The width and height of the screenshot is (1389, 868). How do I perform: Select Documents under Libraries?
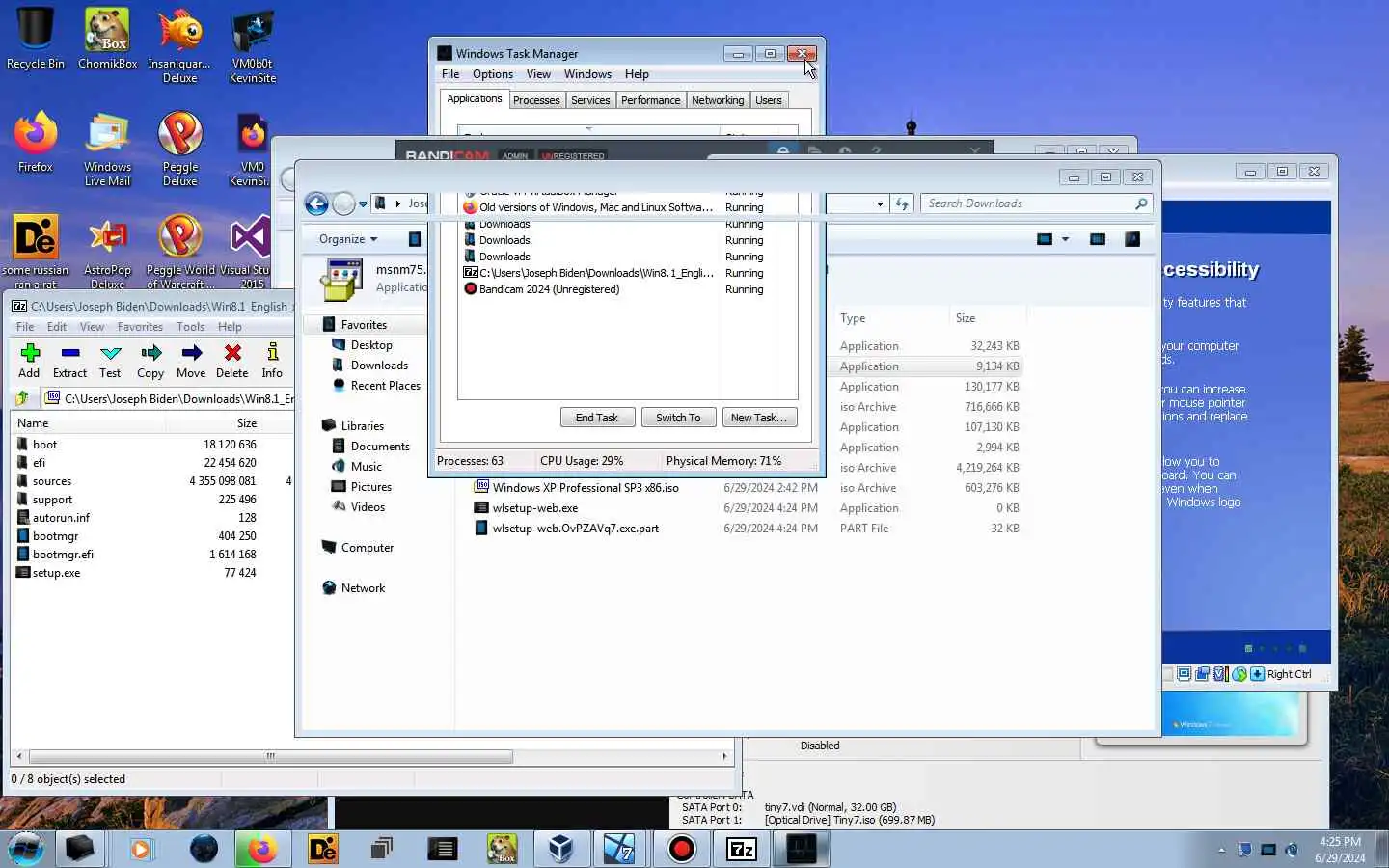380,447
